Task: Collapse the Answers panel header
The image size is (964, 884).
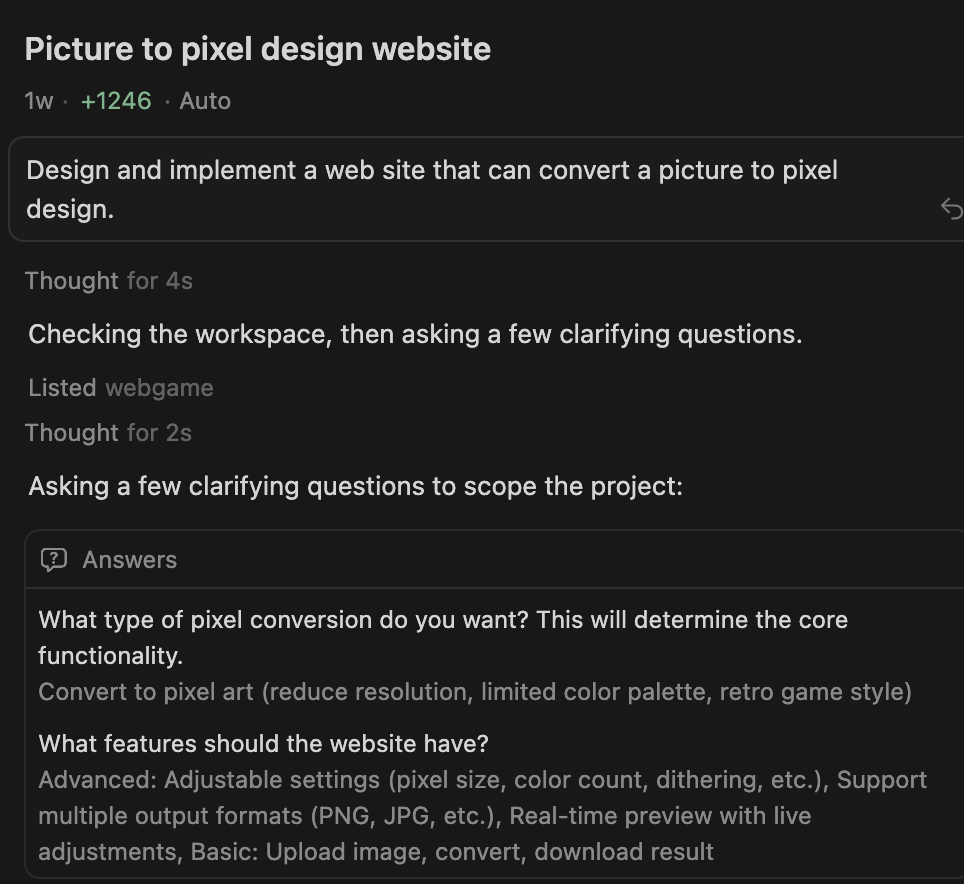Action: [x=130, y=560]
